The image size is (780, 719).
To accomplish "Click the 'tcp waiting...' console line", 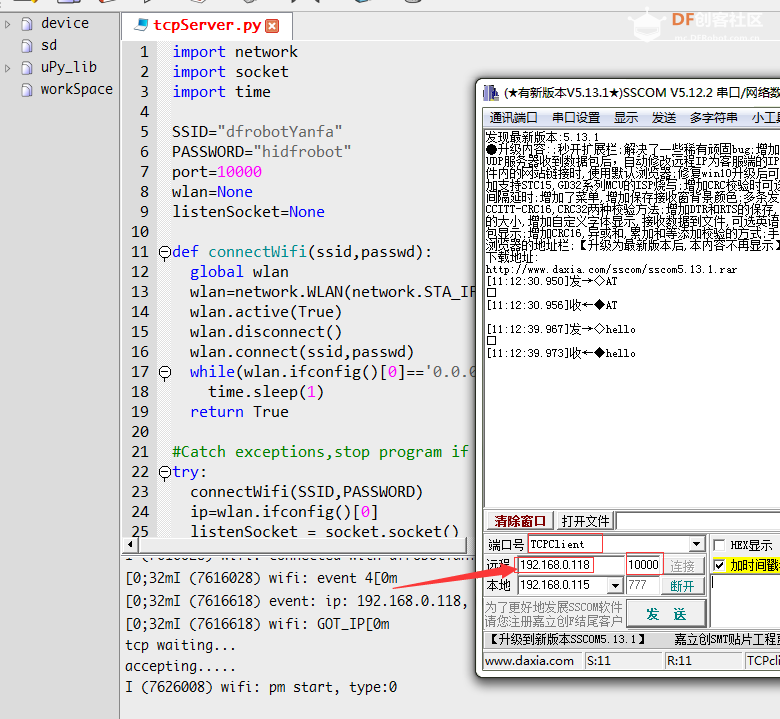I will point(181,645).
